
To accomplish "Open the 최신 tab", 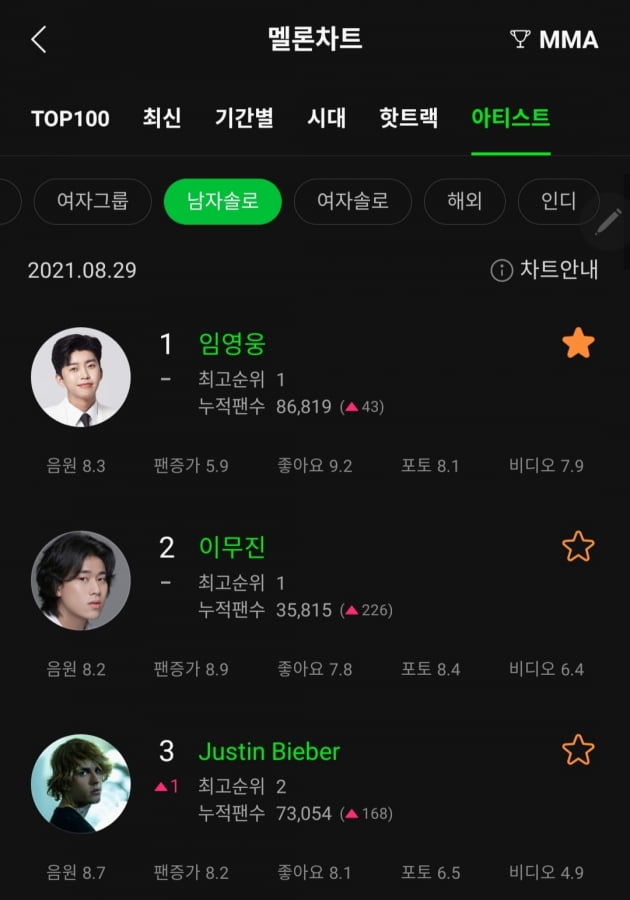I will [162, 118].
